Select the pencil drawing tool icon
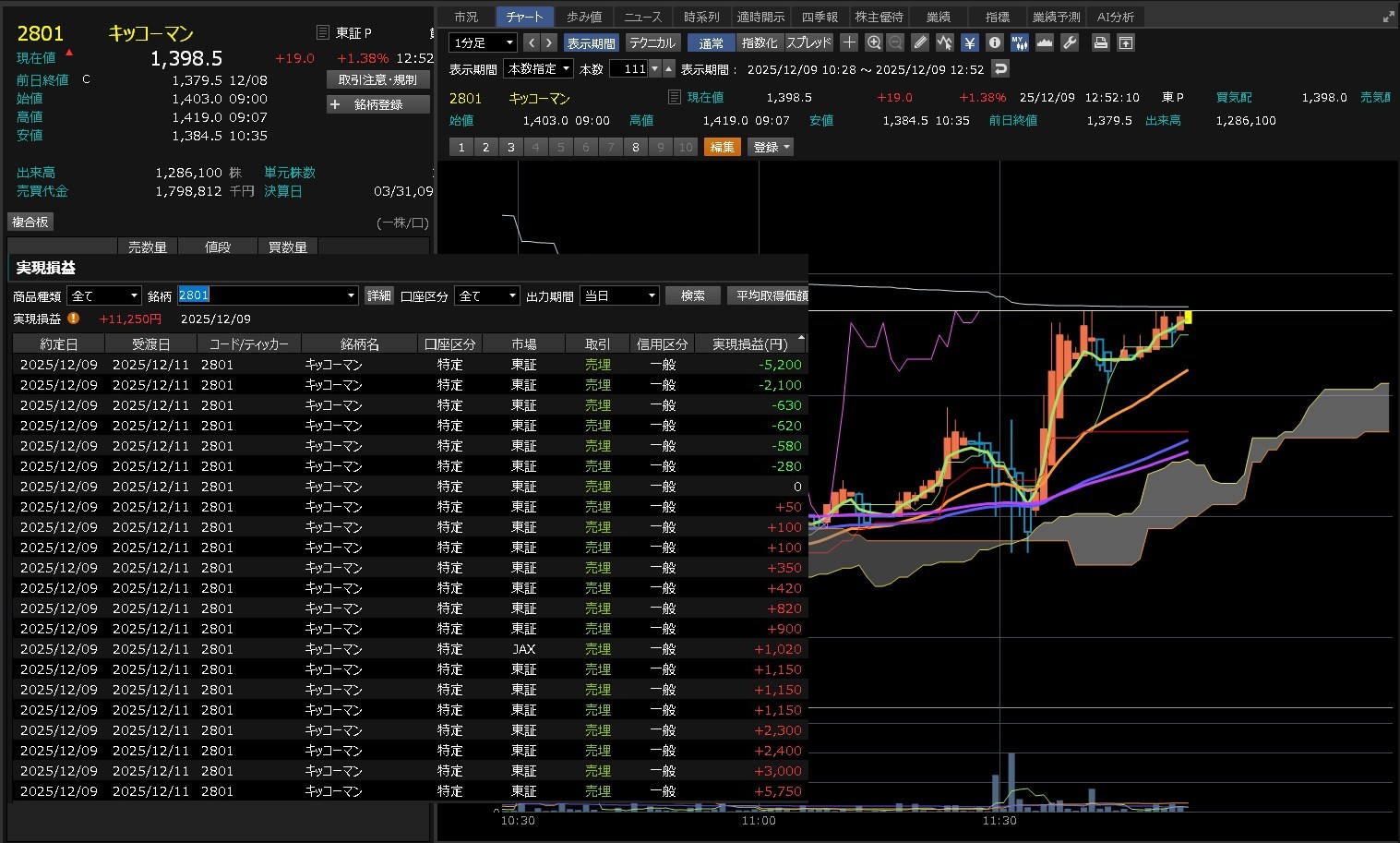The width and height of the screenshot is (1400, 843). coord(920,42)
